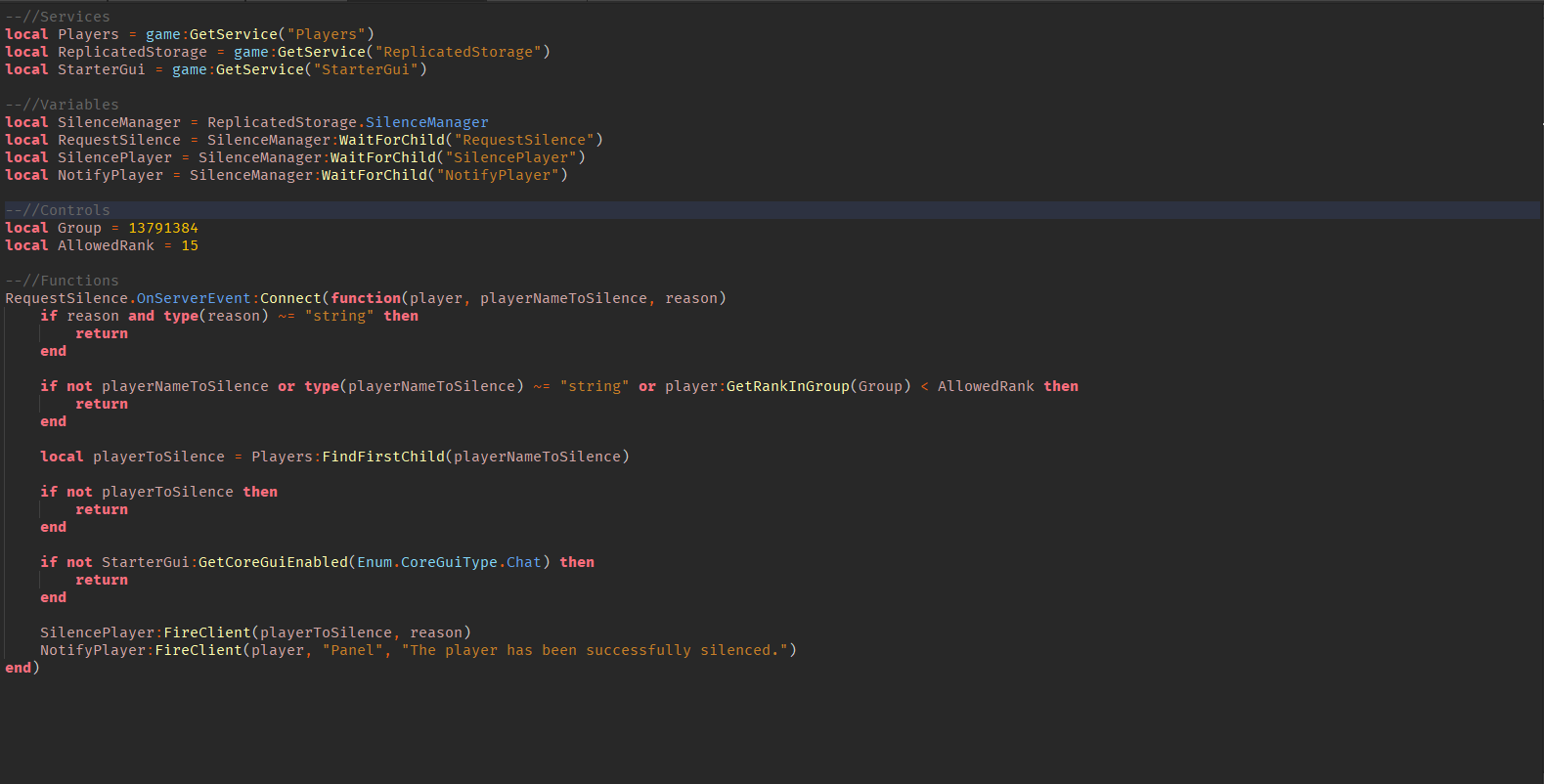This screenshot has width=1544, height=784.
Task: Select the group ID number 13791384
Action: [x=163, y=228]
